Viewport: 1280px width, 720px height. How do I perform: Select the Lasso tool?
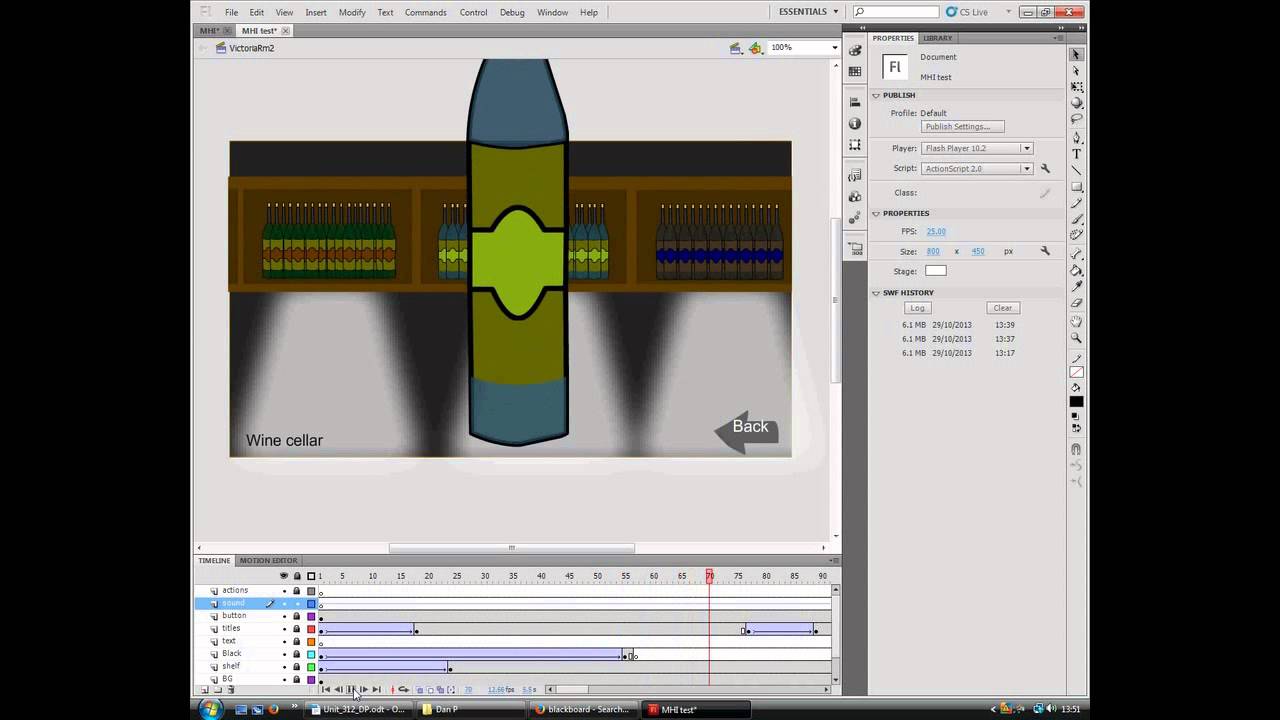1076,121
